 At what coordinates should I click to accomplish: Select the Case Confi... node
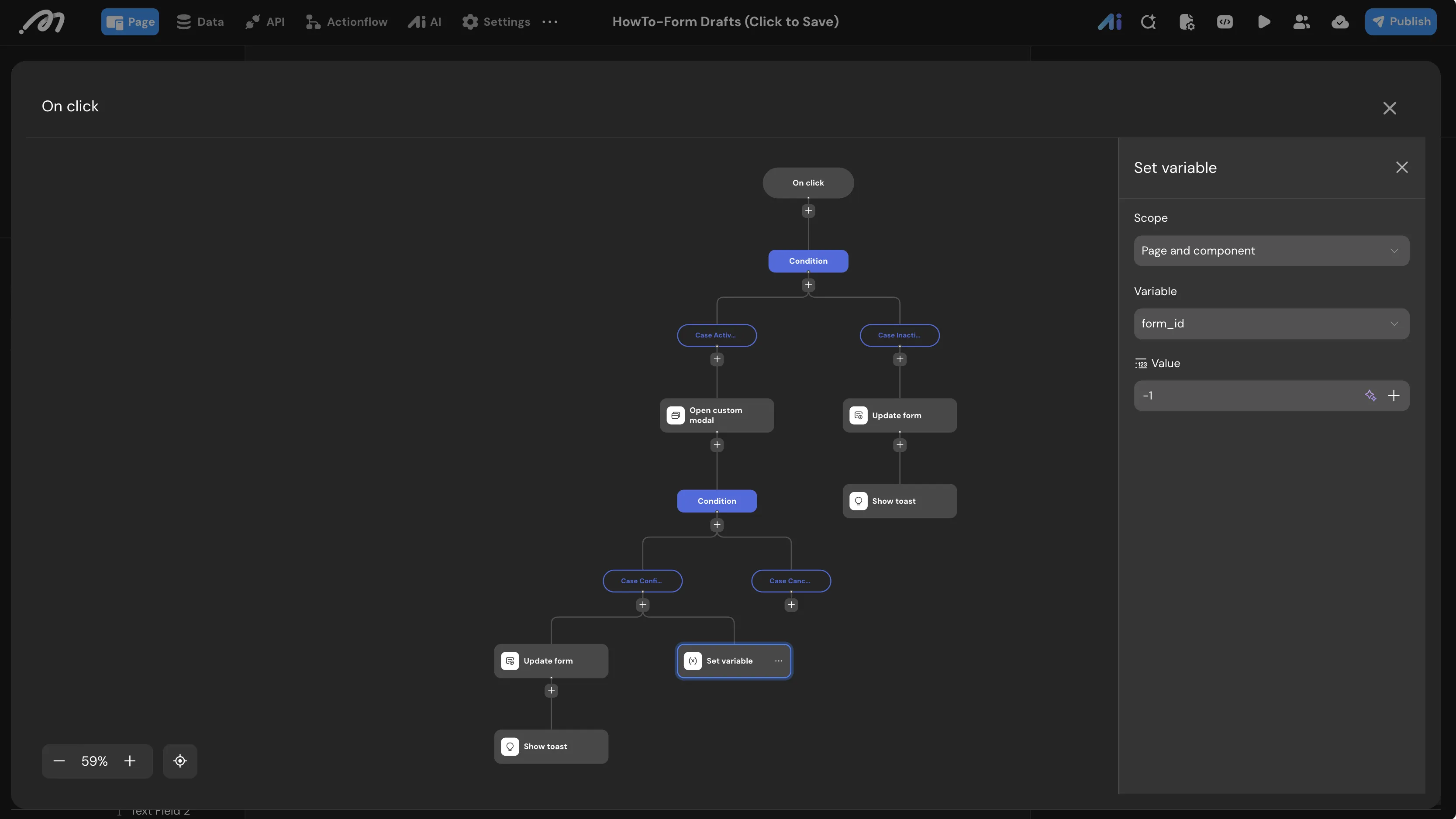point(642,581)
